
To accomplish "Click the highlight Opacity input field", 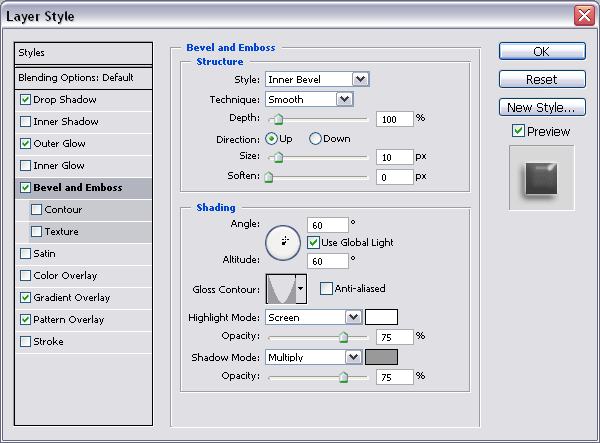I will coord(395,337).
